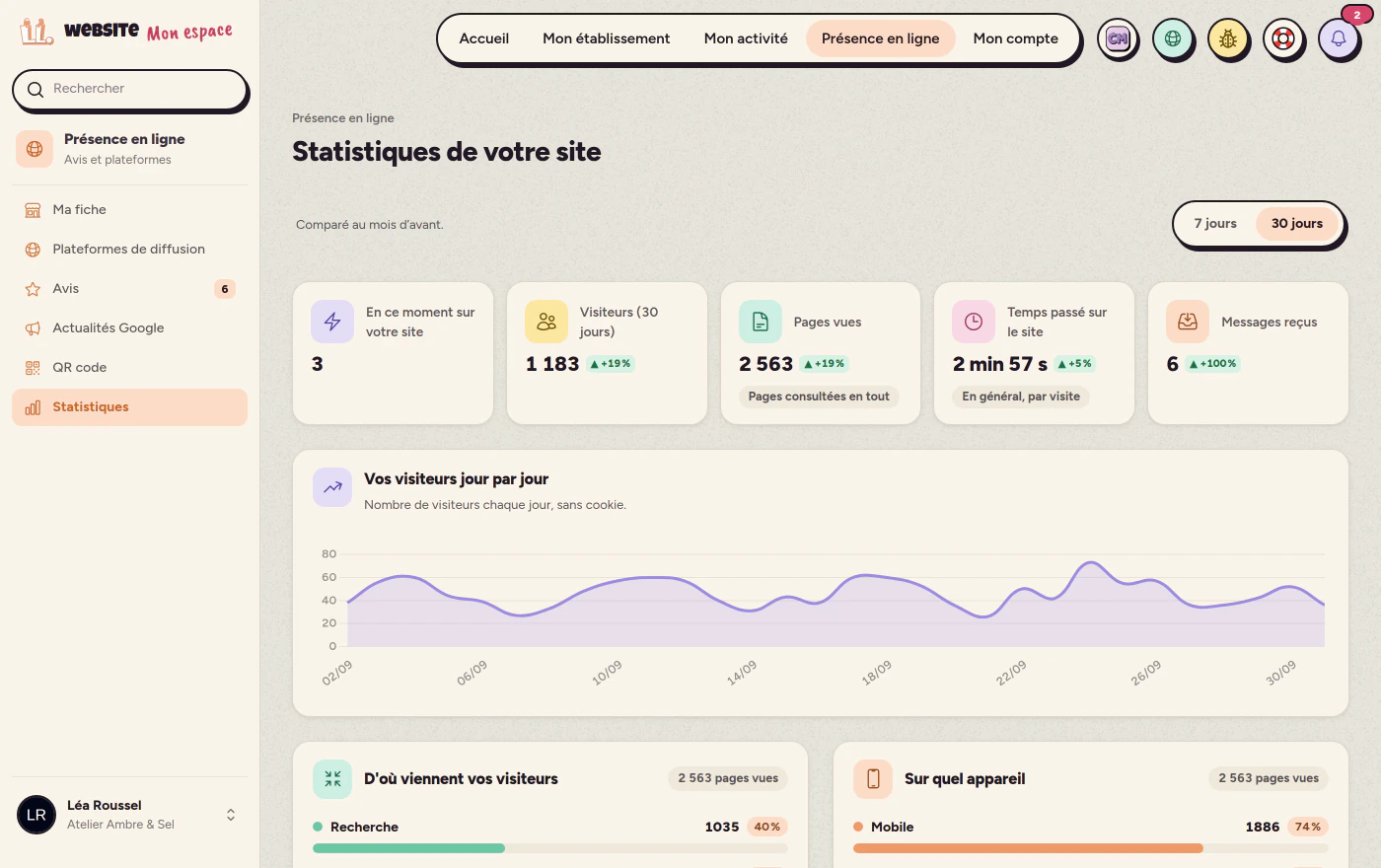The image size is (1381, 868).
Task: Switch period to 7 jours
Action: [x=1215, y=224]
